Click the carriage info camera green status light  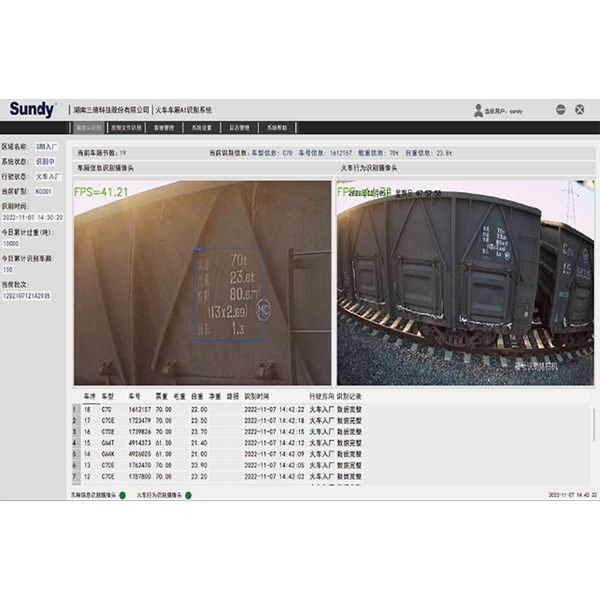(122, 495)
